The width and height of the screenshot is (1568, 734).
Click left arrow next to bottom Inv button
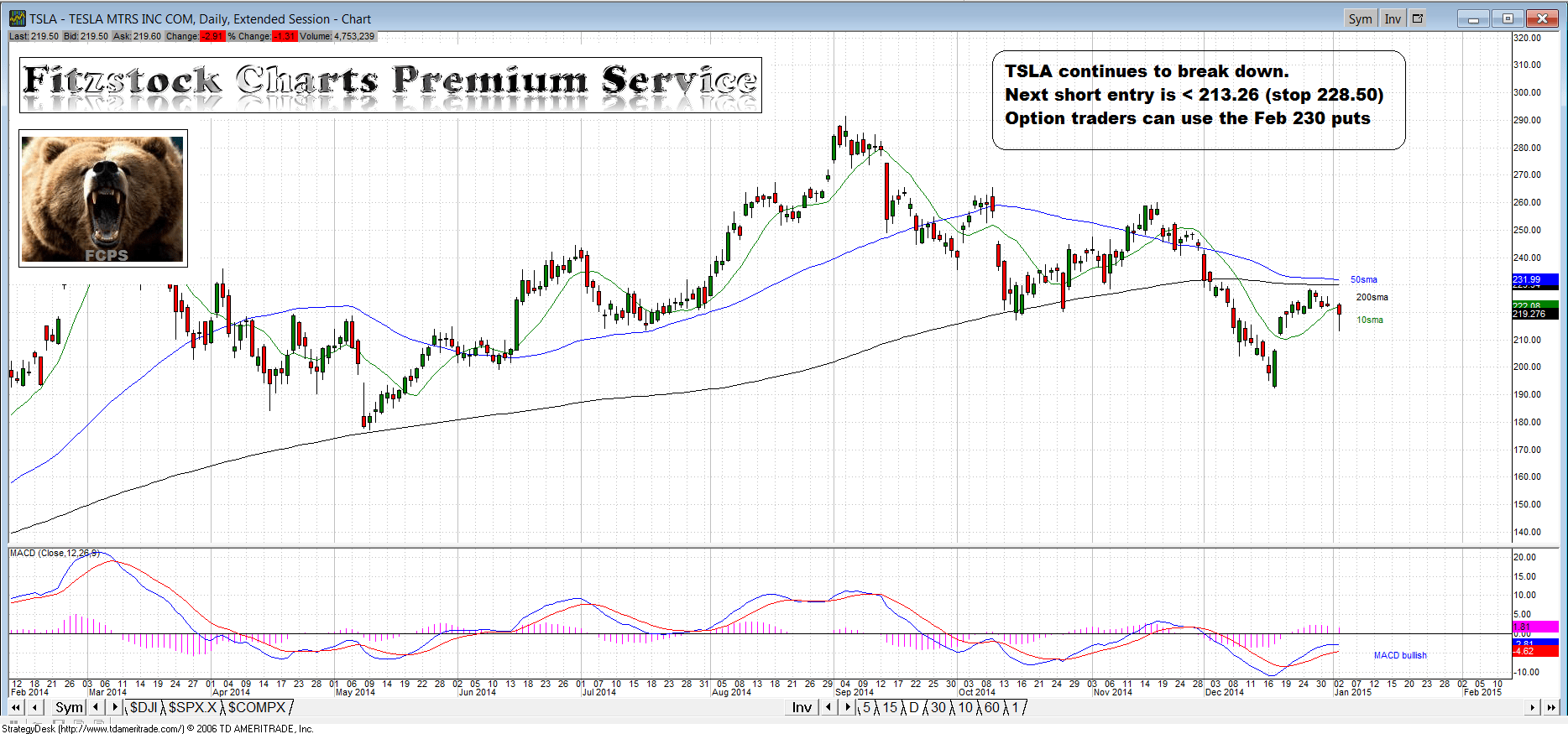point(828,708)
